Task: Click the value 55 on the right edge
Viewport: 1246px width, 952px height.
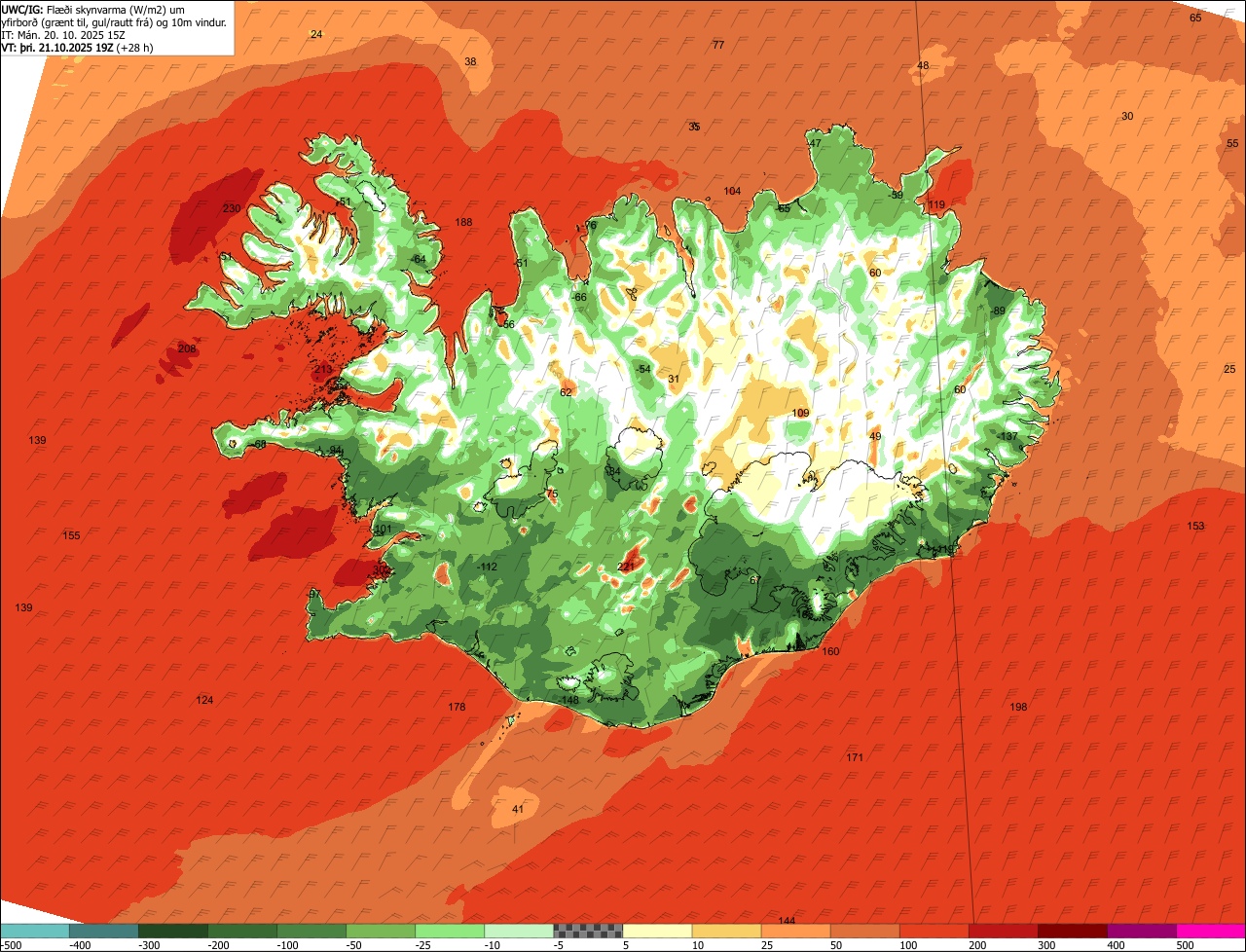Action: coord(1232,144)
